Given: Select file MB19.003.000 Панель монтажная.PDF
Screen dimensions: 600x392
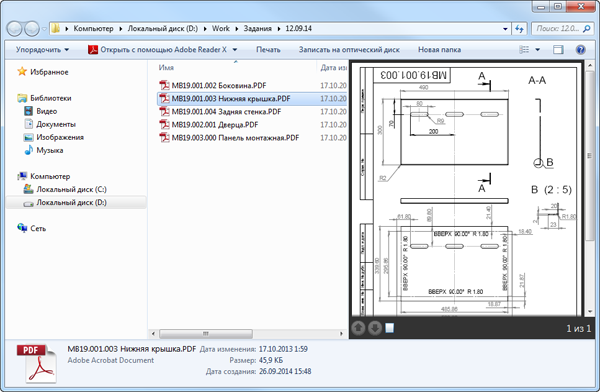Looking at the screenshot, I should [x=235, y=137].
